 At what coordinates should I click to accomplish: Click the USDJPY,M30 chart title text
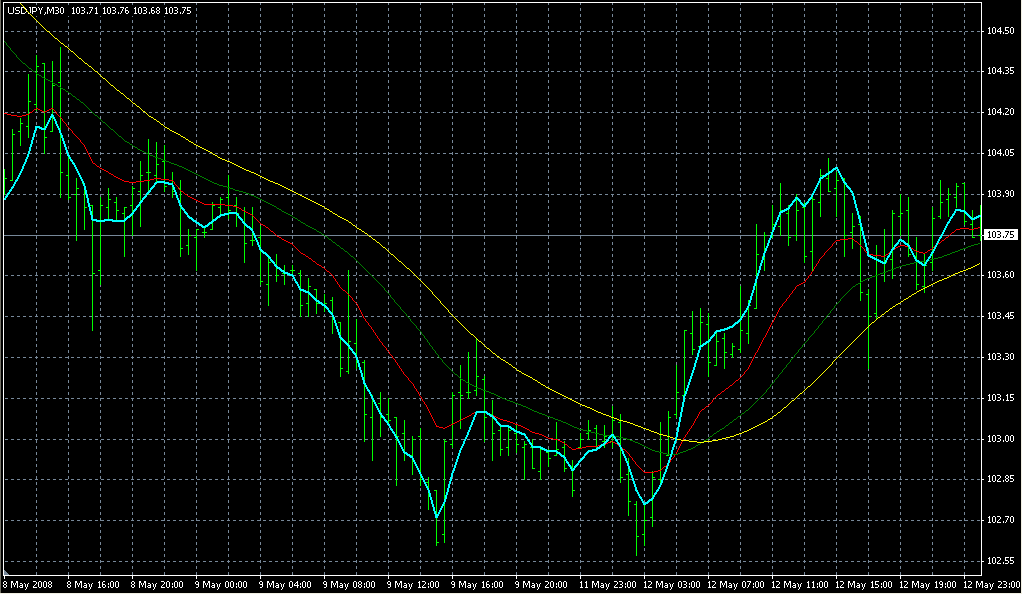point(36,9)
